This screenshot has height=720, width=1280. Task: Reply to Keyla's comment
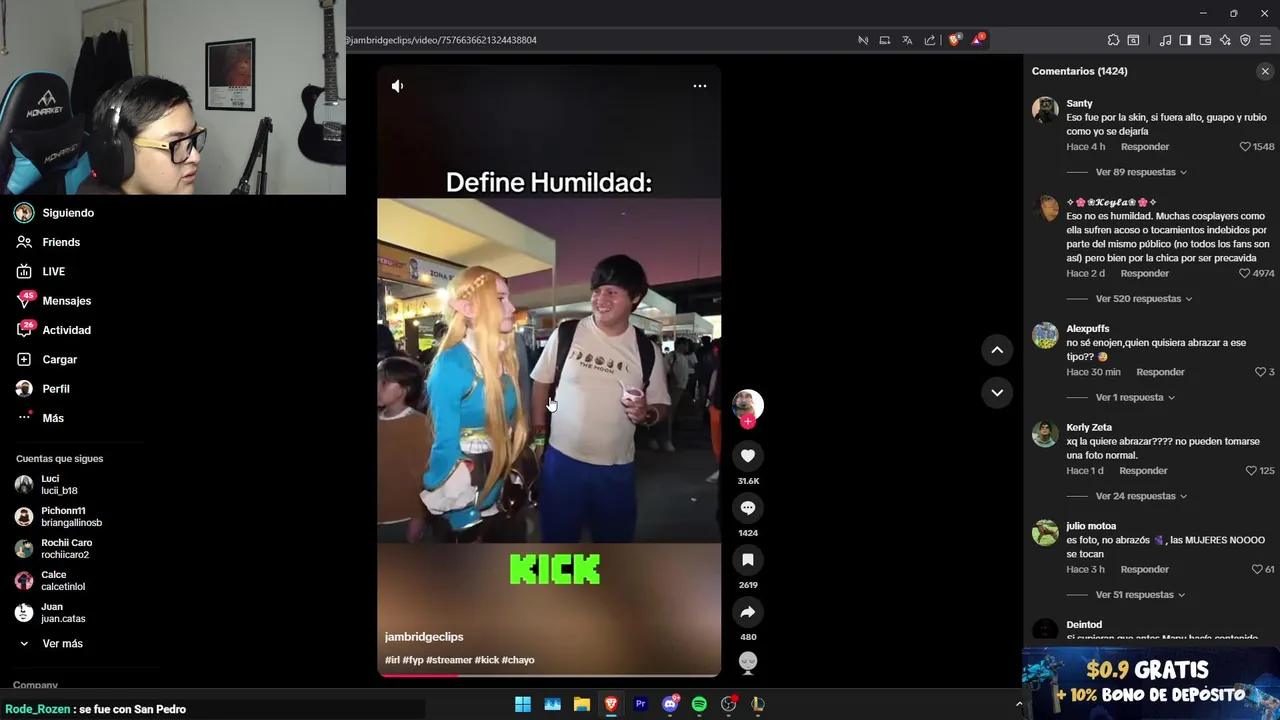[x=1145, y=274]
